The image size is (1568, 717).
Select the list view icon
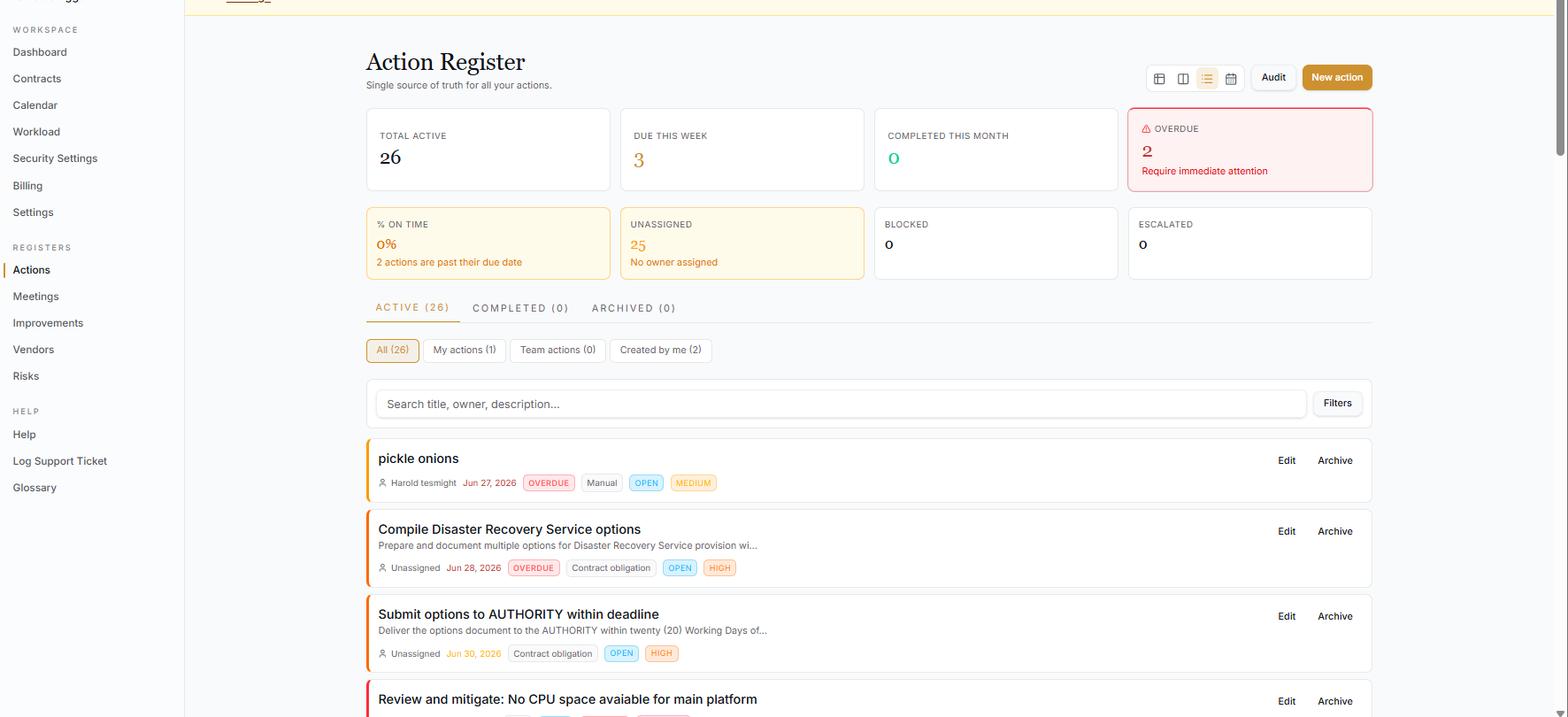pyautogui.click(x=1207, y=79)
